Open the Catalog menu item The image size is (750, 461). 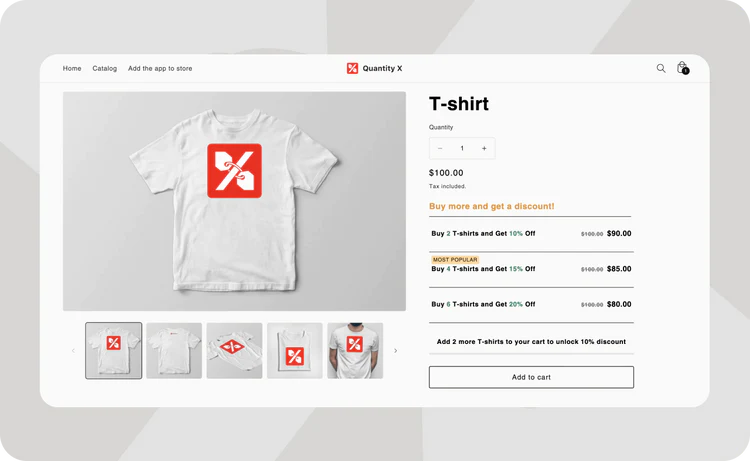click(105, 68)
